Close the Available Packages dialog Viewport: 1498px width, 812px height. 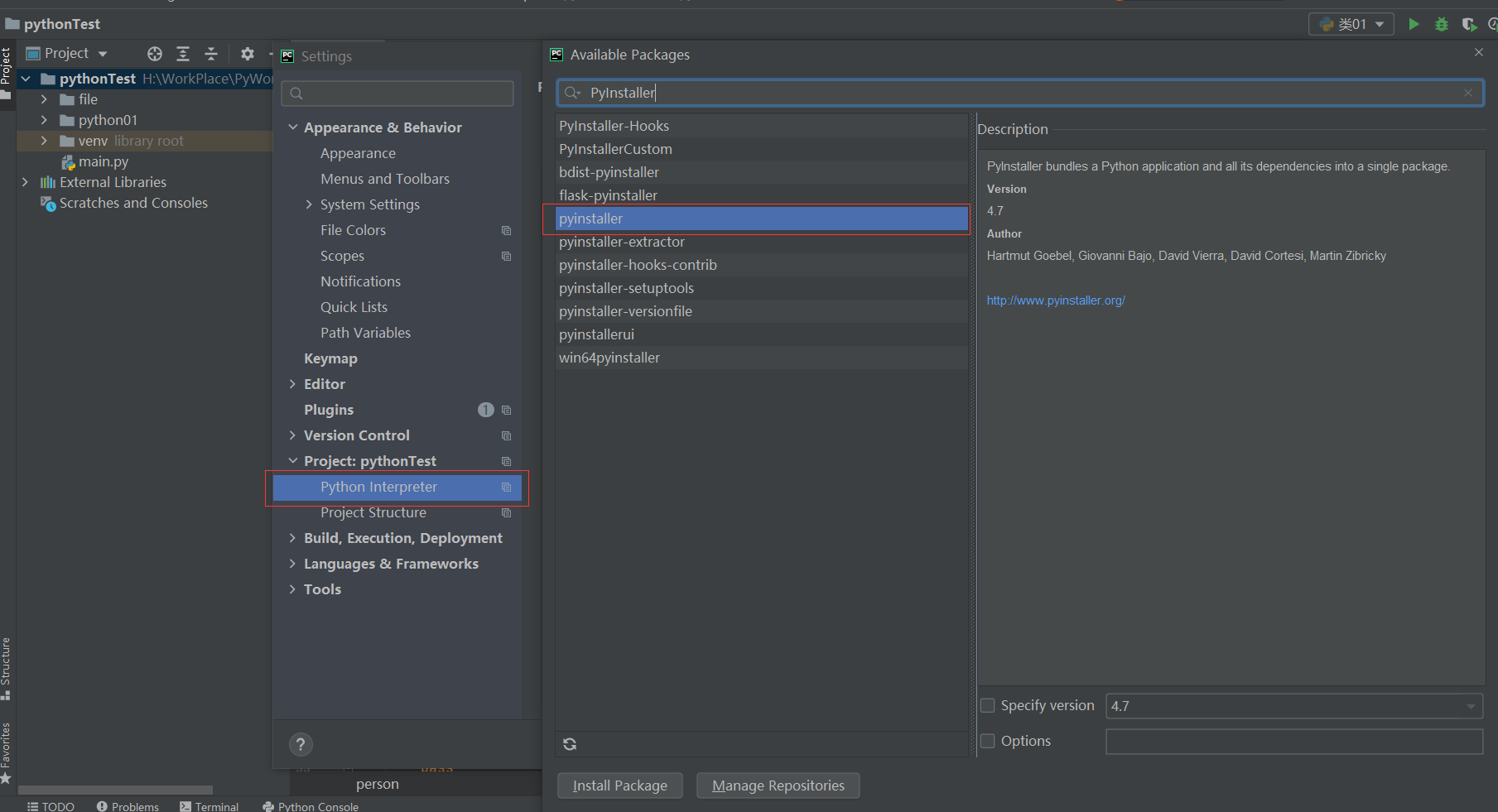click(x=1479, y=52)
